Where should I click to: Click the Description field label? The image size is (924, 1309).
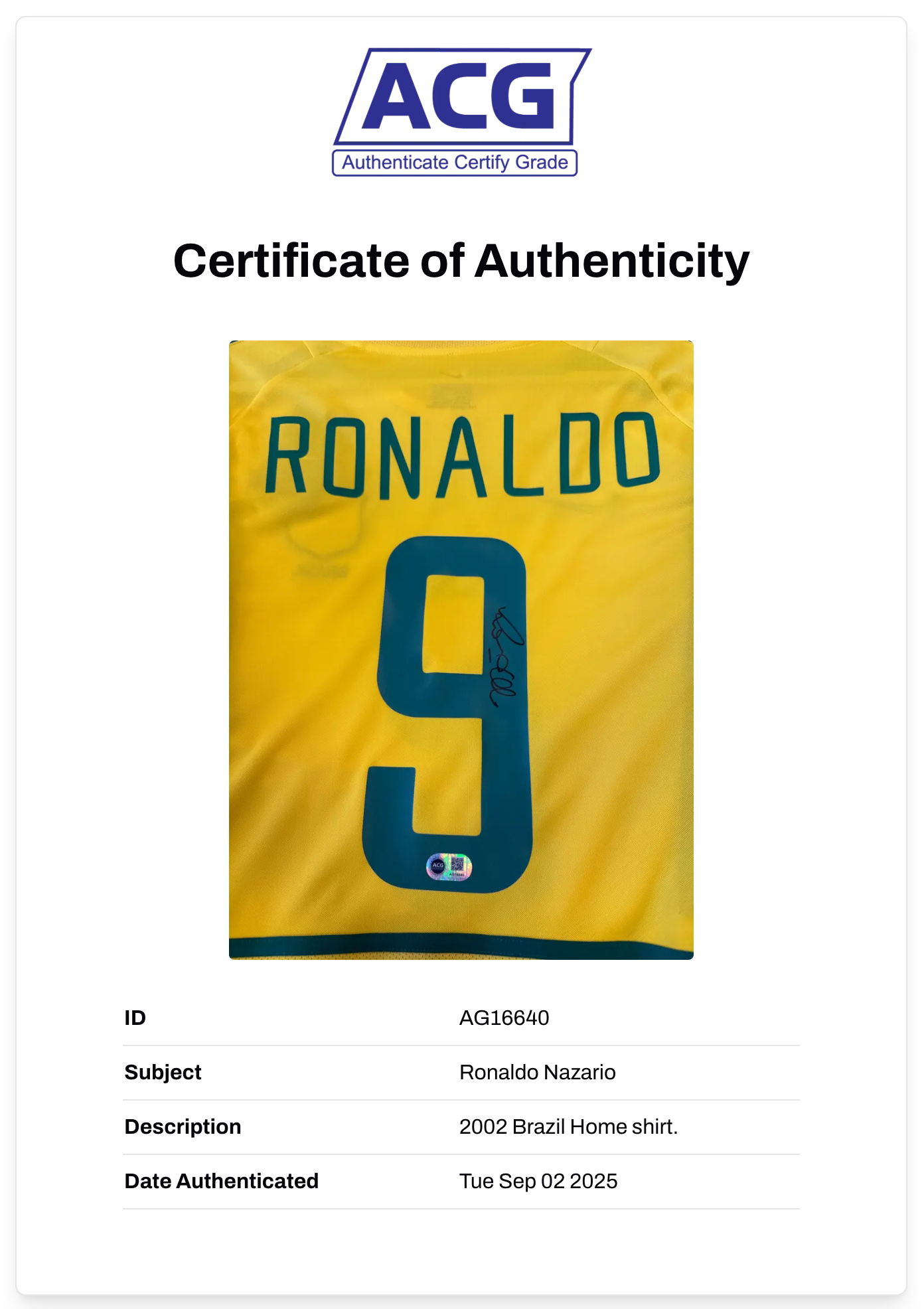[x=183, y=1126]
